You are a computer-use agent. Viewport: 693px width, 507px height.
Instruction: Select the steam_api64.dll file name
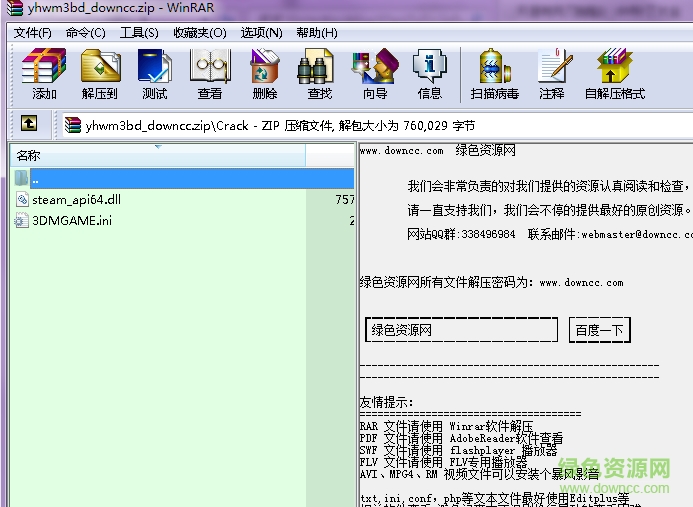(76, 199)
